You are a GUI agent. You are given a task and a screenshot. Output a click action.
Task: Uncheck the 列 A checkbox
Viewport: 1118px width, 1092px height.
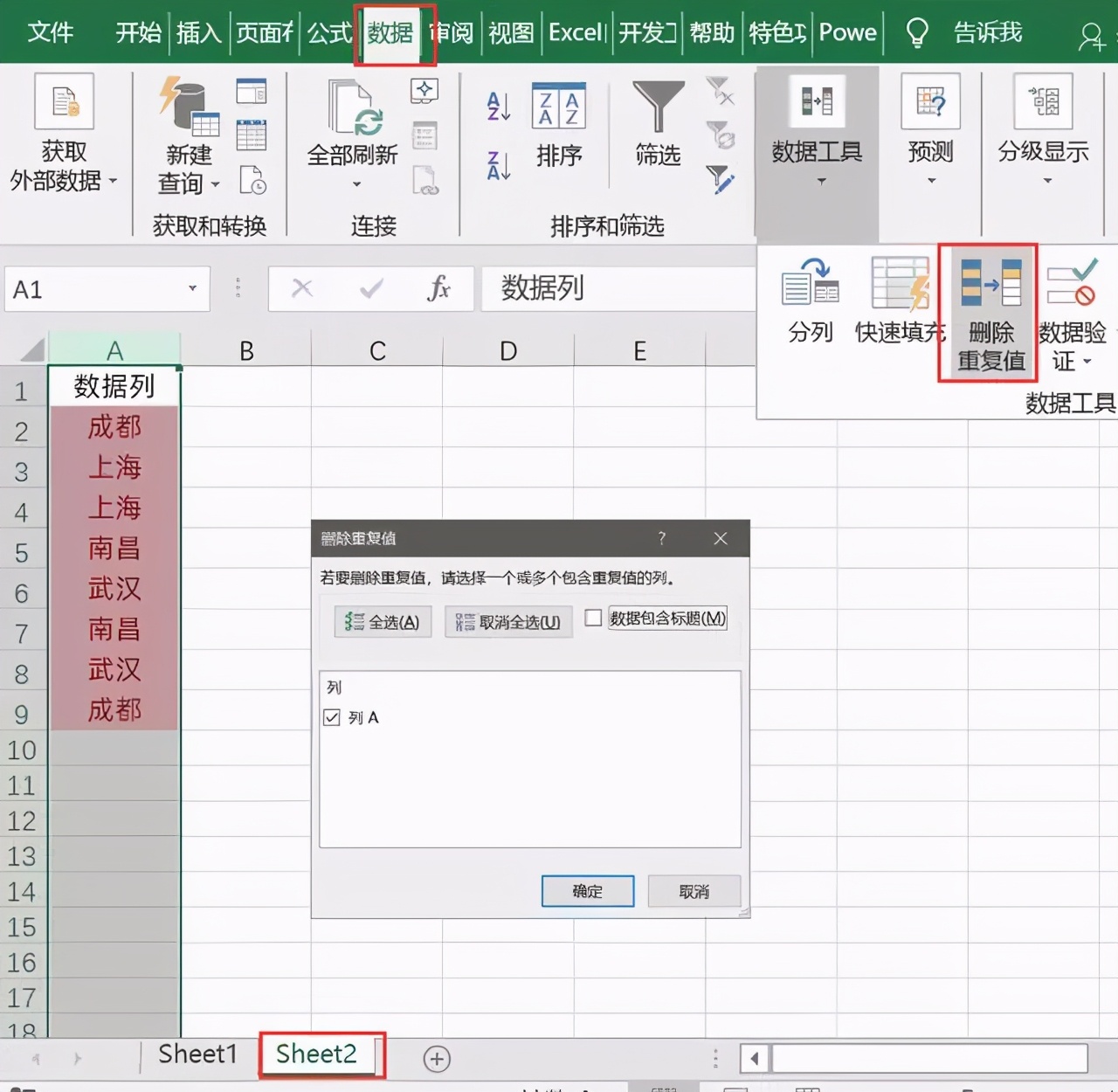[331, 717]
